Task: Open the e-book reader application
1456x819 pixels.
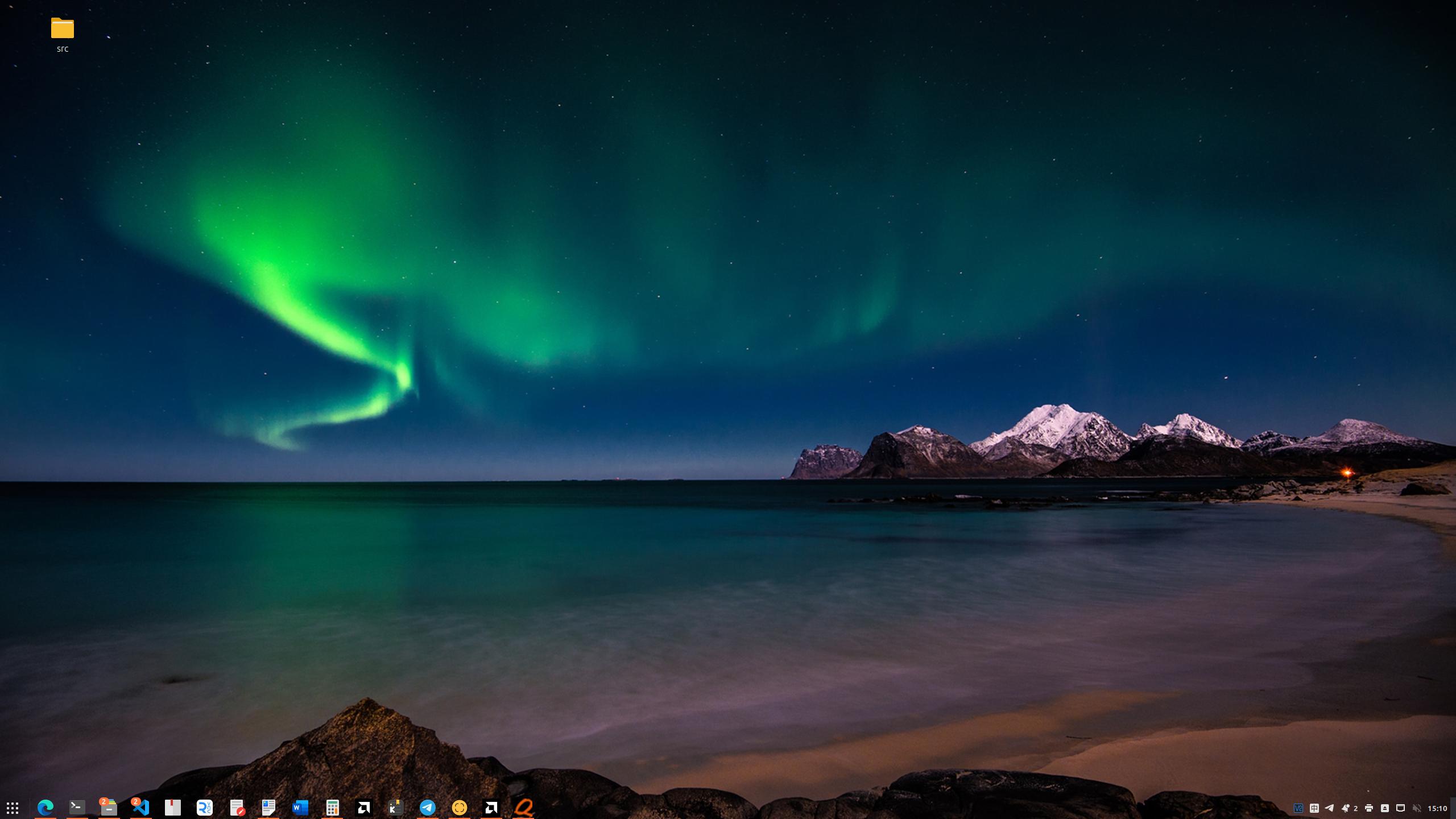Action: 173,807
